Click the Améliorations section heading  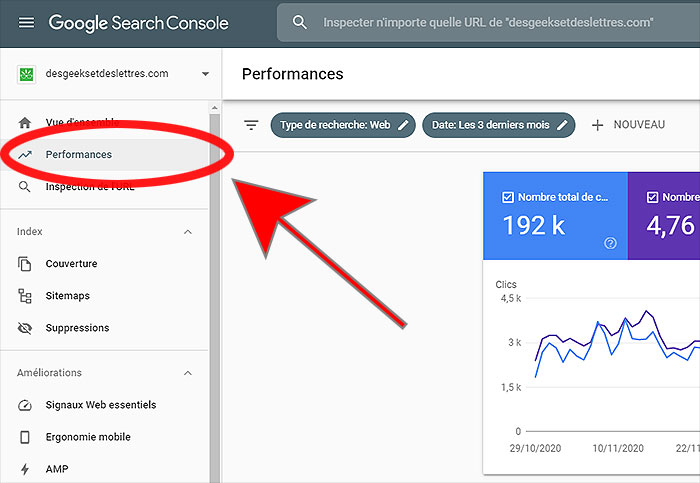pos(49,373)
